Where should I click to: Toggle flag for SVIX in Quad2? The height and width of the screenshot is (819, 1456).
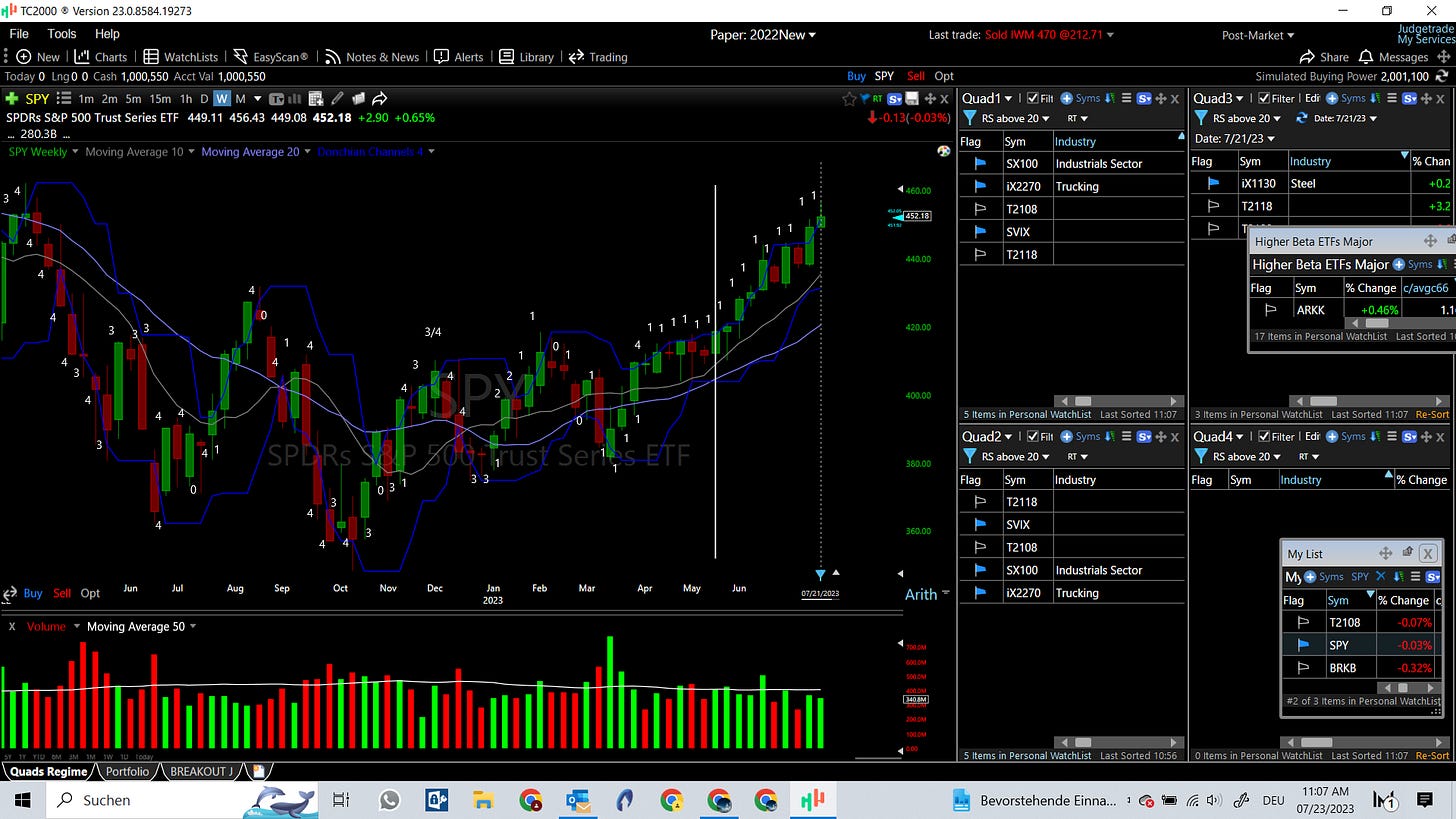click(980, 524)
